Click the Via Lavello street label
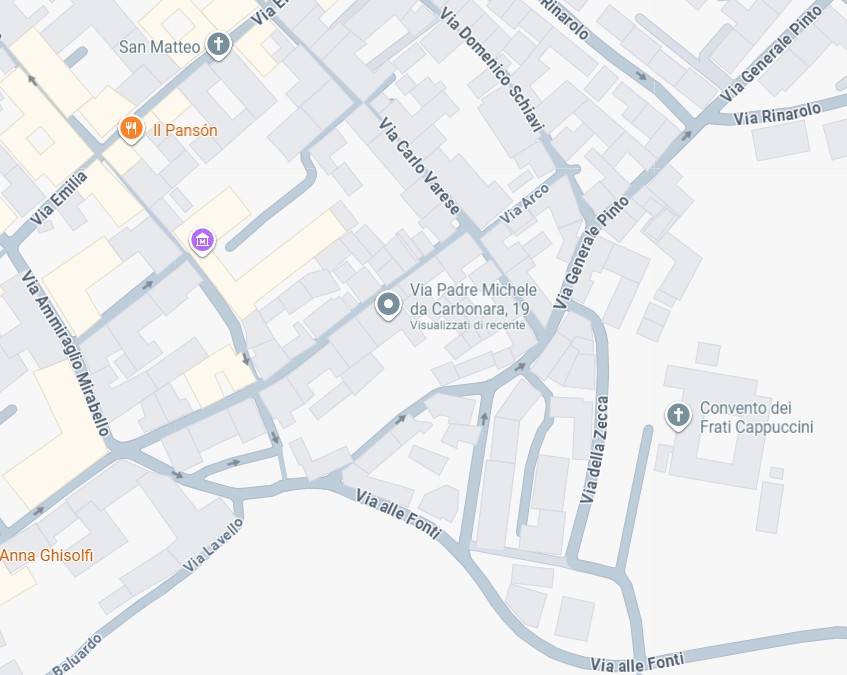This screenshot has height=675, width=847. 213,544
